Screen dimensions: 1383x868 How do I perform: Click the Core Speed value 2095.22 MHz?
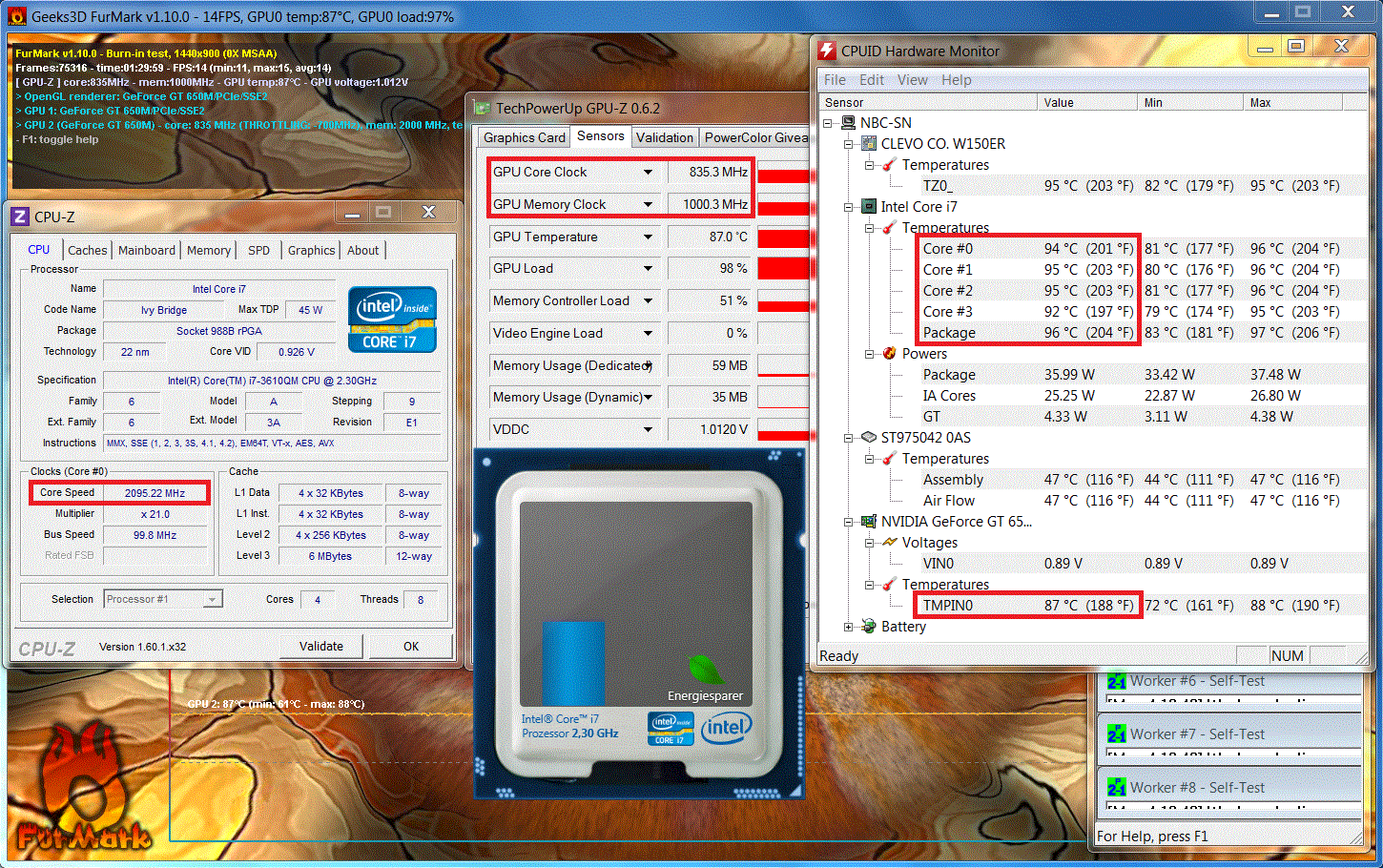point(155,493)
